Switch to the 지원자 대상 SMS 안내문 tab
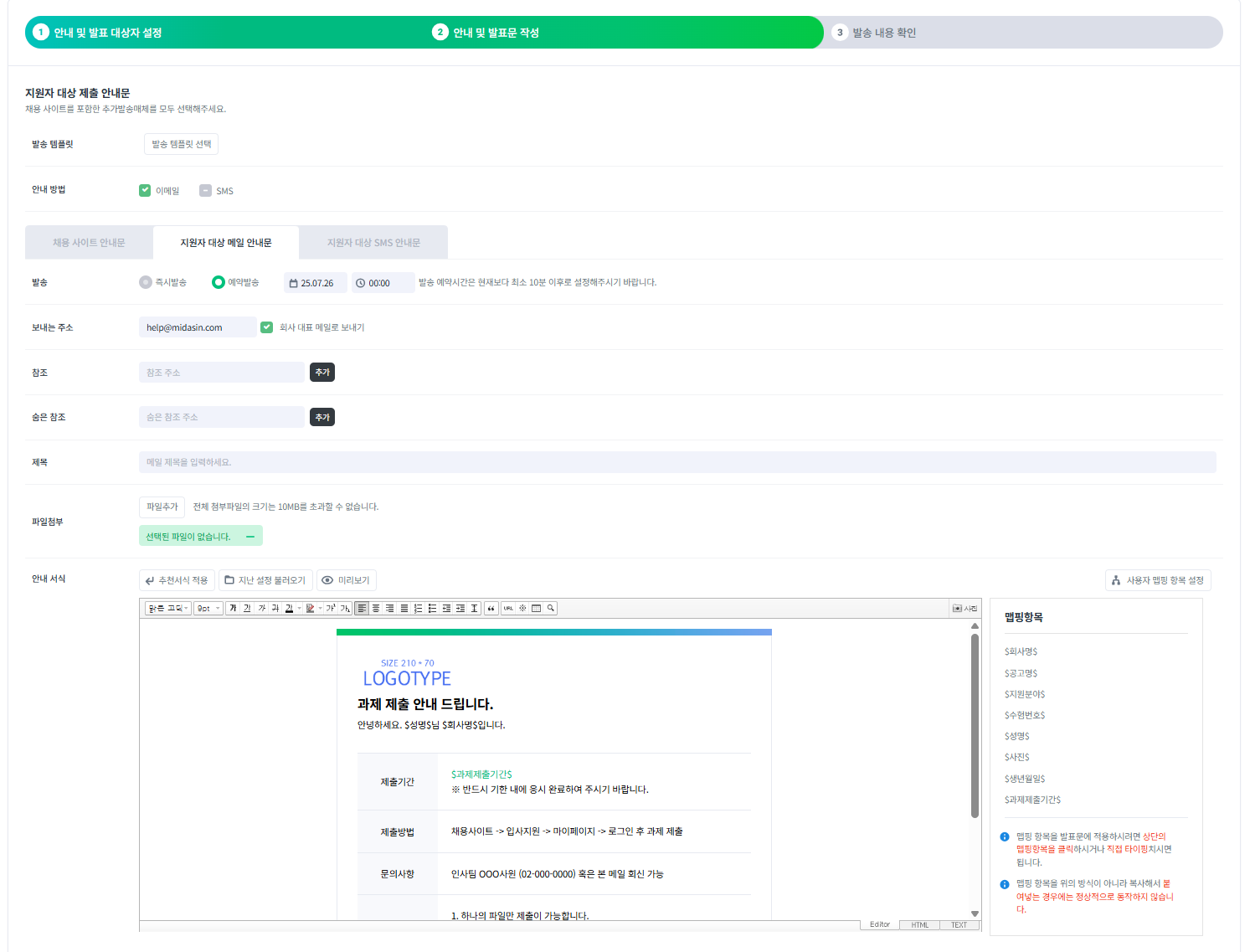This screenshot has height=952, width=1250. (373, 243)
